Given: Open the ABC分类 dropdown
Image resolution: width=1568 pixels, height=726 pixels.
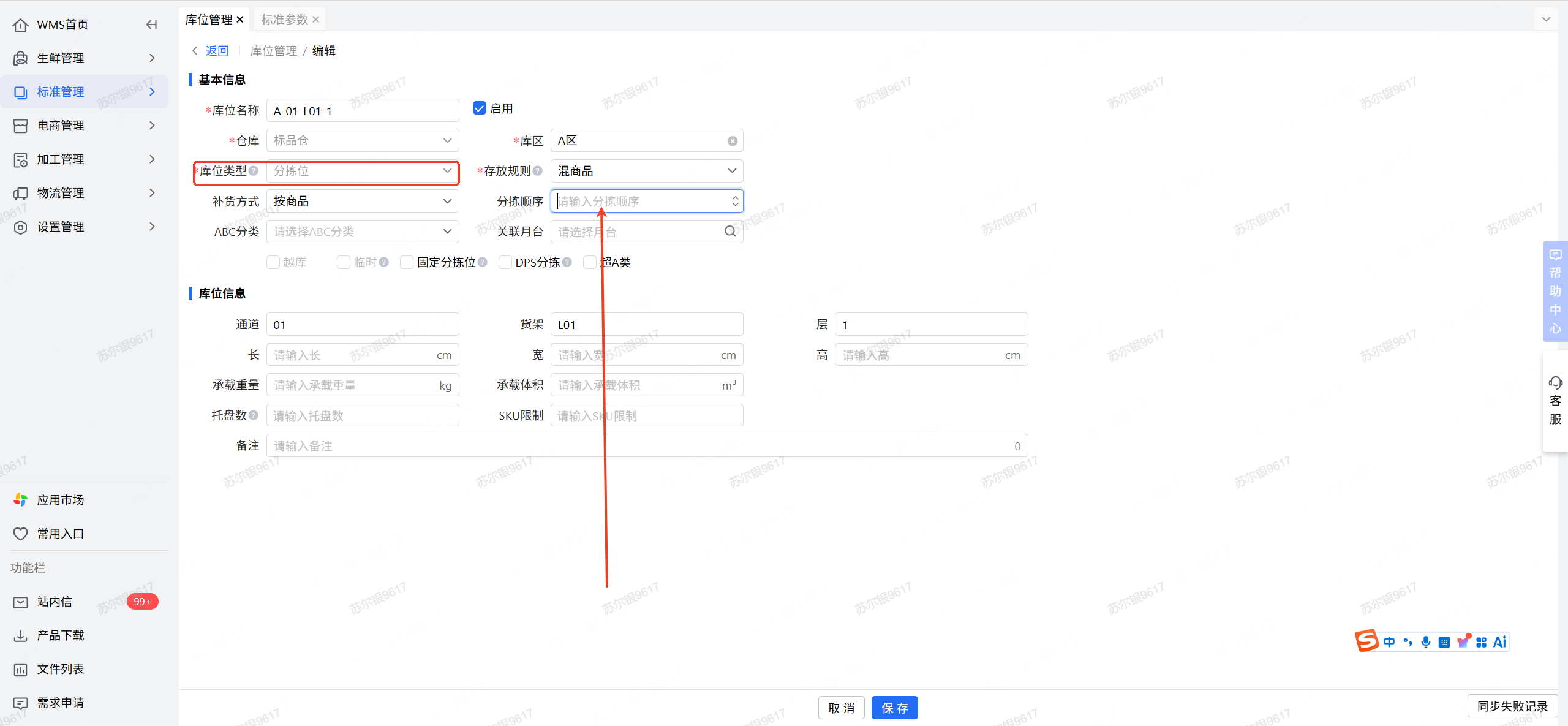Looking at the screenshot, I should [362, 232].
